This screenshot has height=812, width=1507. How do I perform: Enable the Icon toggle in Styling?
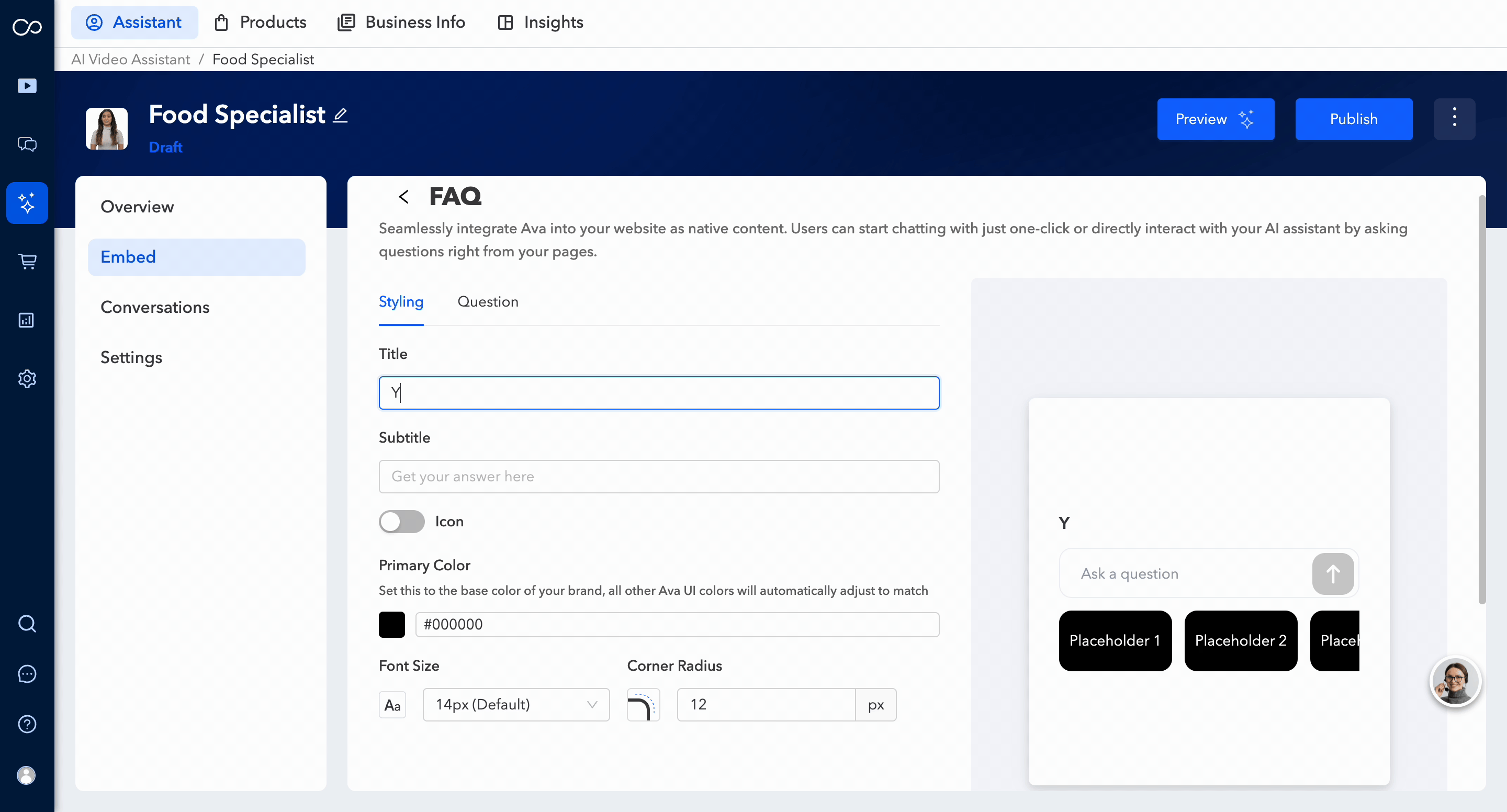(x=401, y=521)
